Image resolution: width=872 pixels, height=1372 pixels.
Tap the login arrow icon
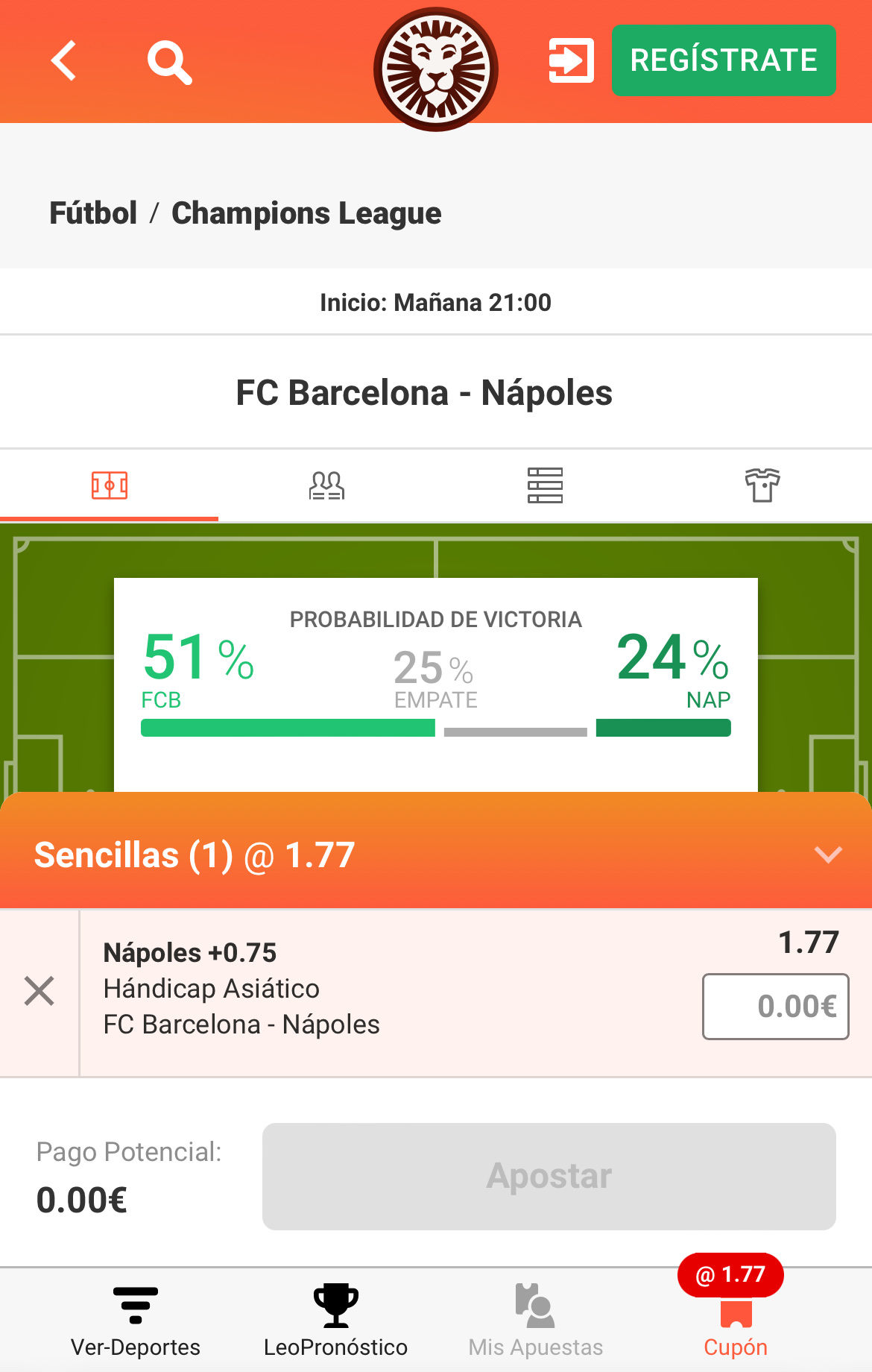pyautogui.click(x=571, y=60)
